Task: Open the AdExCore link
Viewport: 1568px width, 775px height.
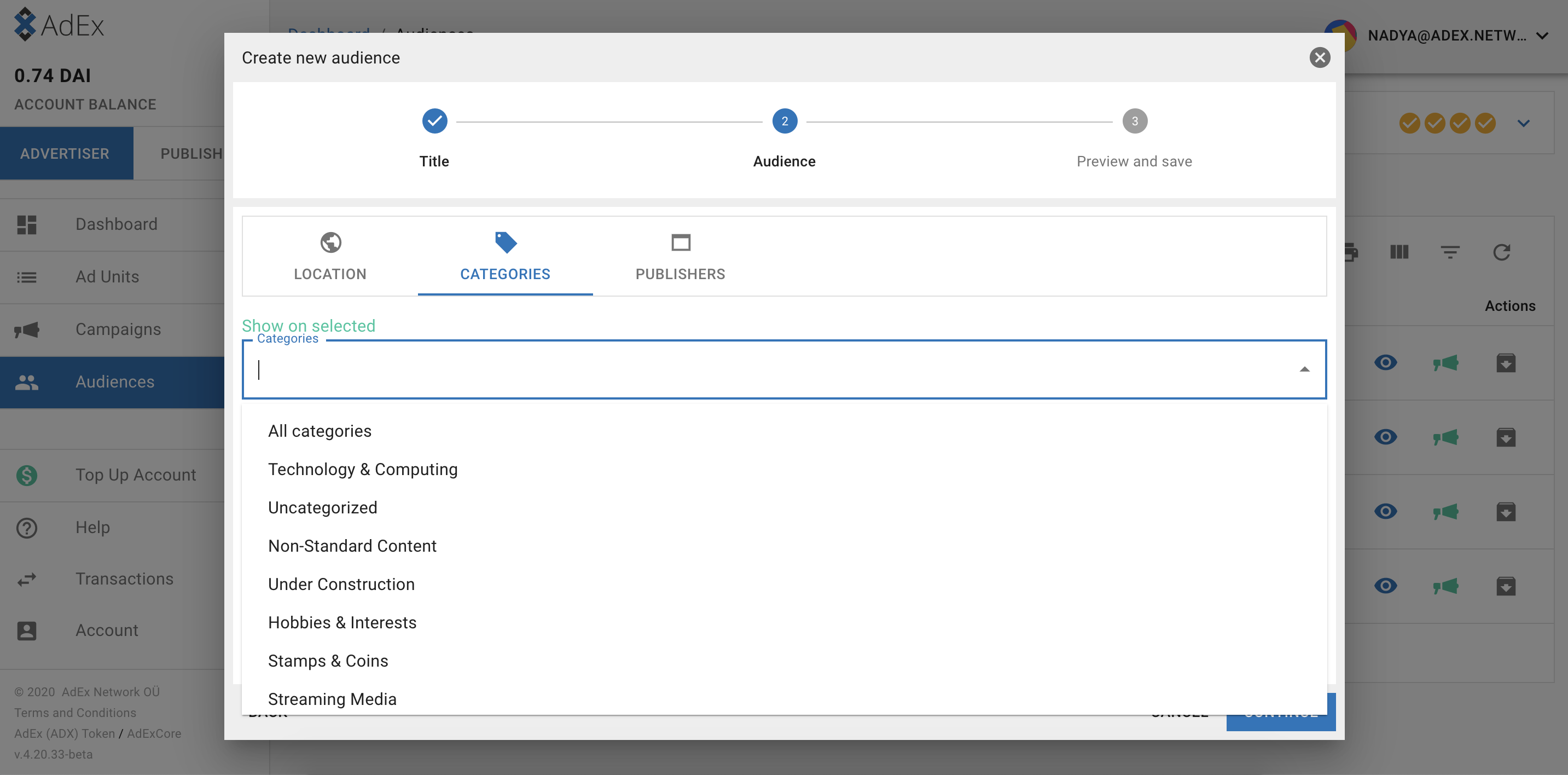Action: pos(154,733)
